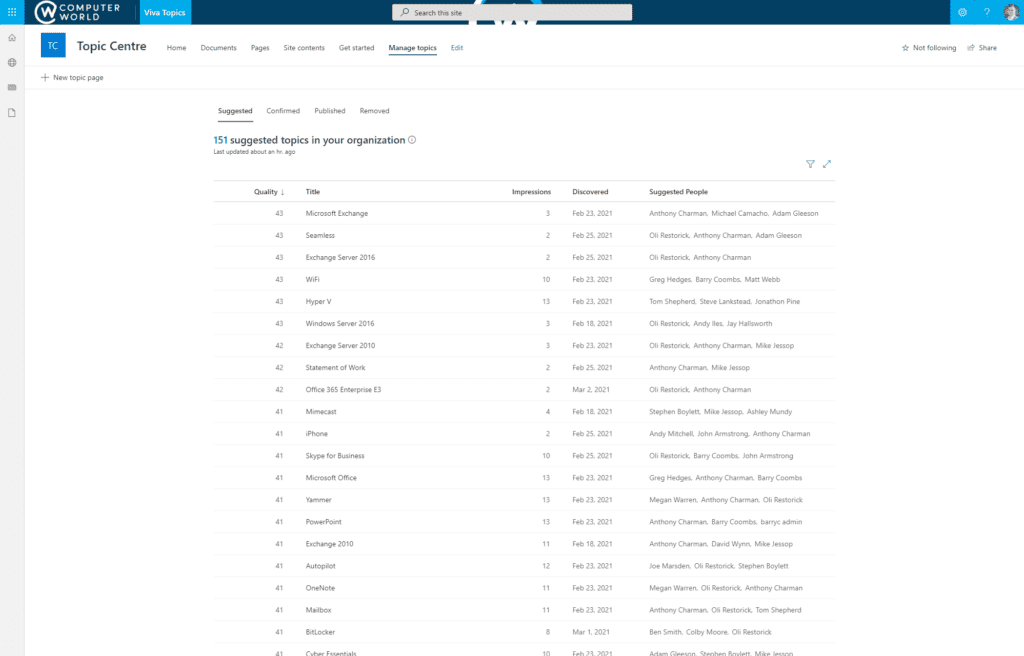Open the PowerPoint topic
Image resolution: width=1024 pixels, height=656 pixels.
click(x=323, y=522)
